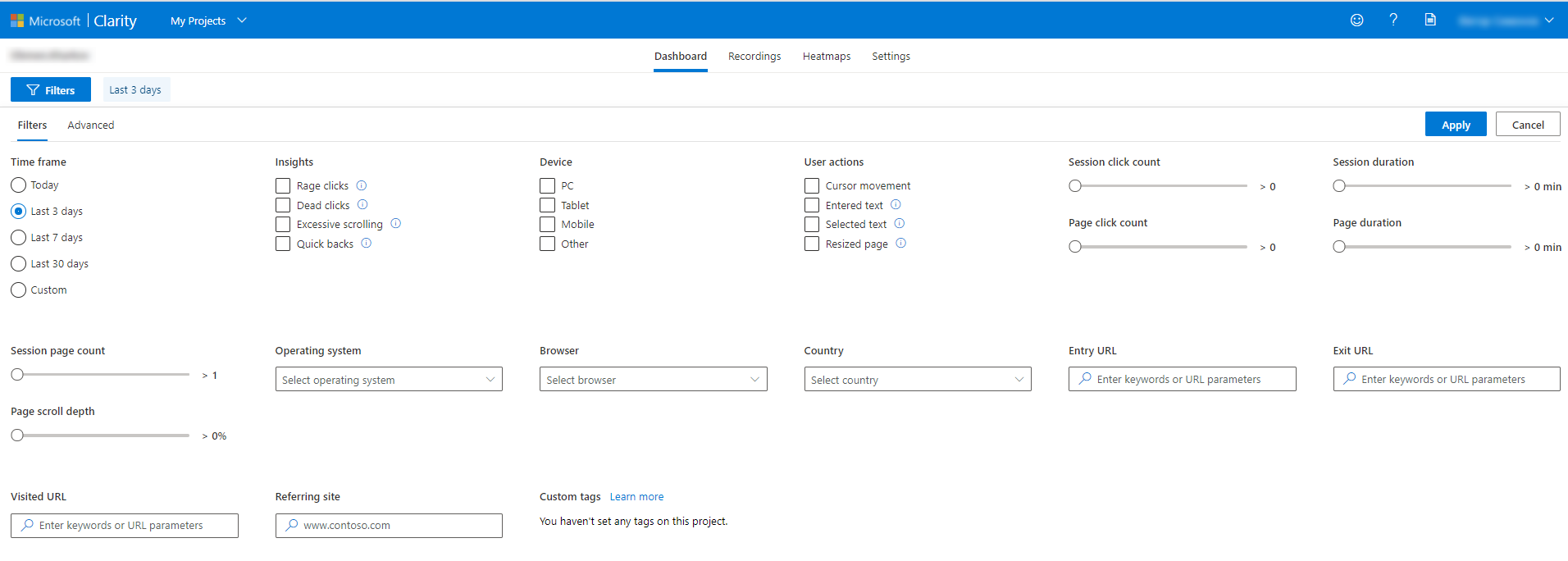The width and height of the screenshot is (1568, 561).
Task: Show info for Entered text
Action: click(x=896, y=204)
